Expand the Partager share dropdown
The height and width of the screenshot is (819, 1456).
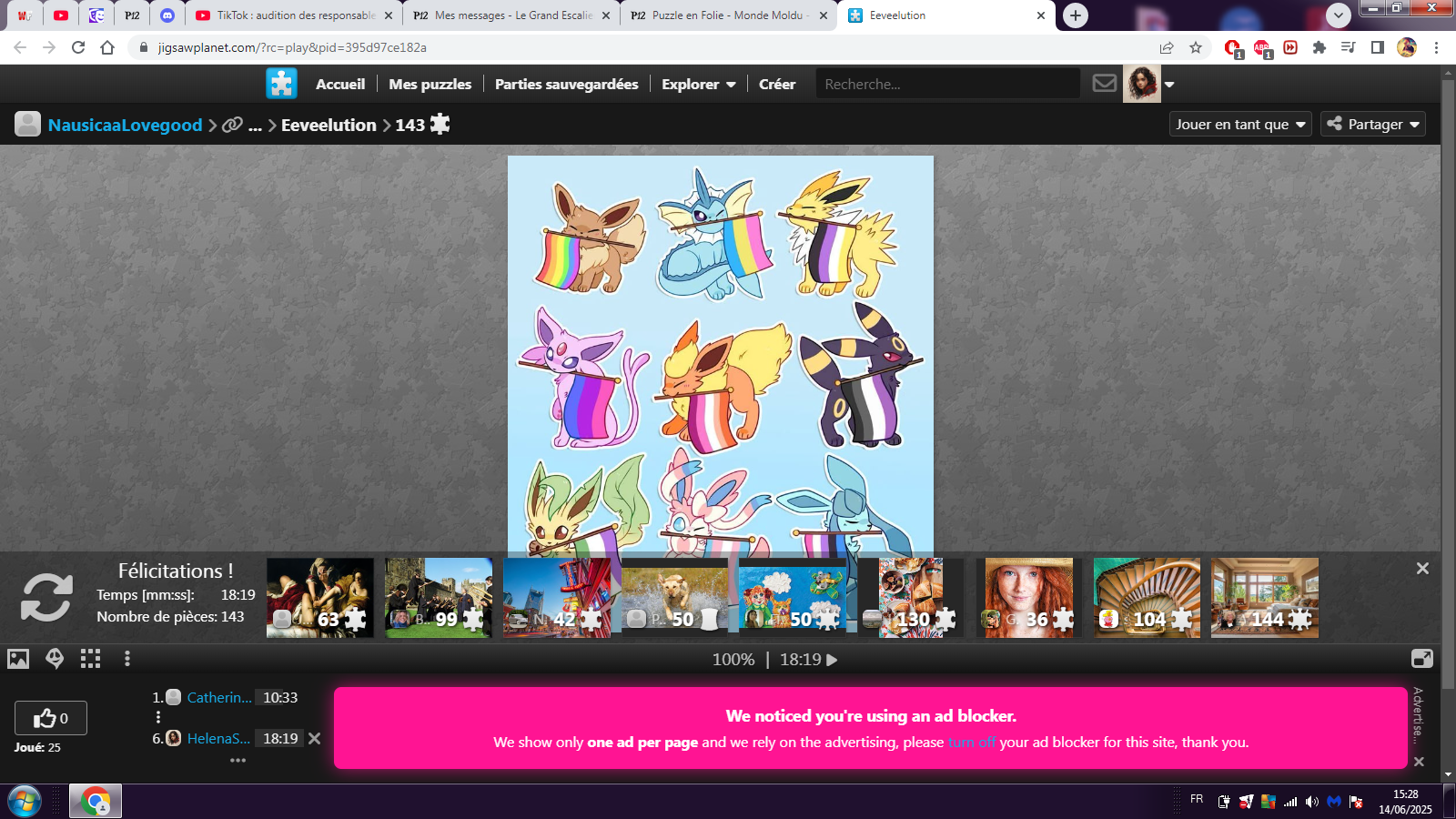1373,125
